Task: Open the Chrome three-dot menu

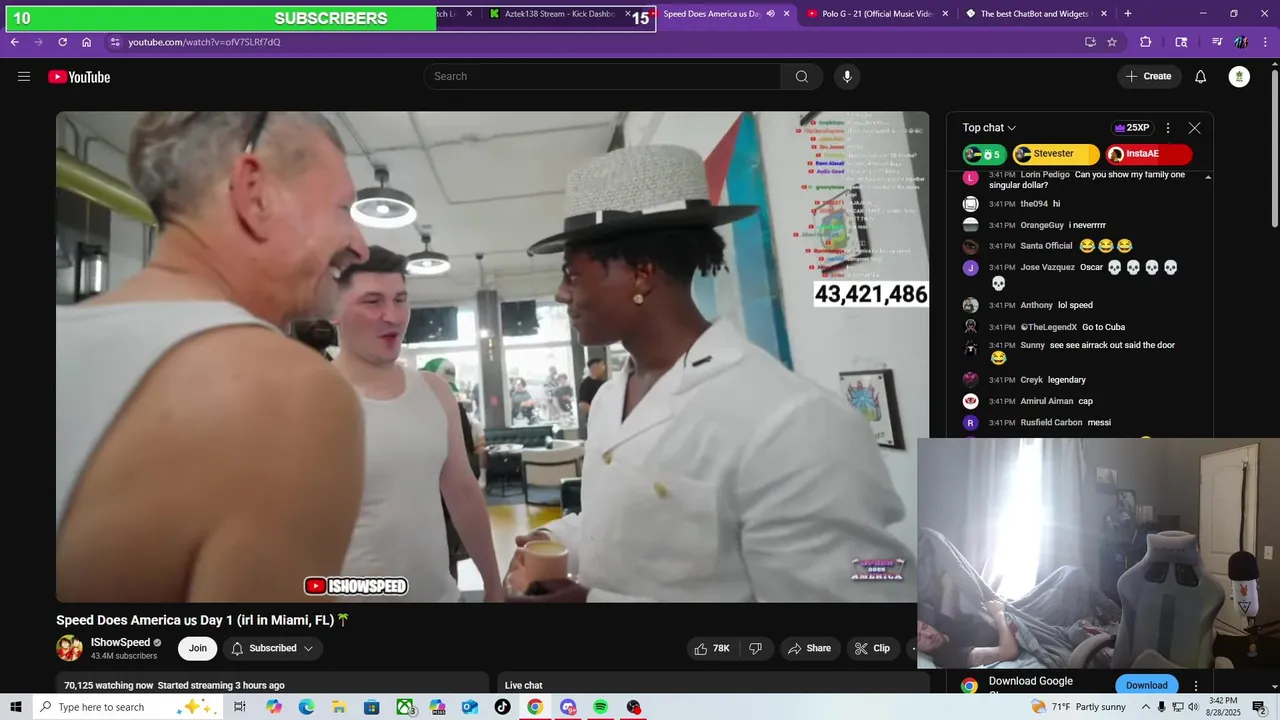Action: 1266,42
